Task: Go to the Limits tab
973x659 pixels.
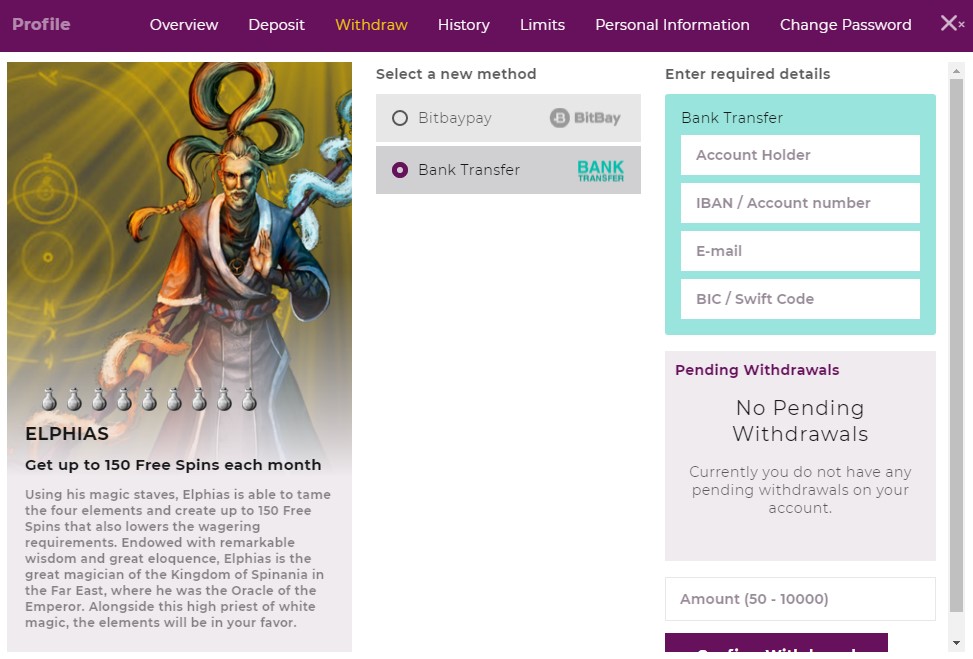Action: [542, 25]
